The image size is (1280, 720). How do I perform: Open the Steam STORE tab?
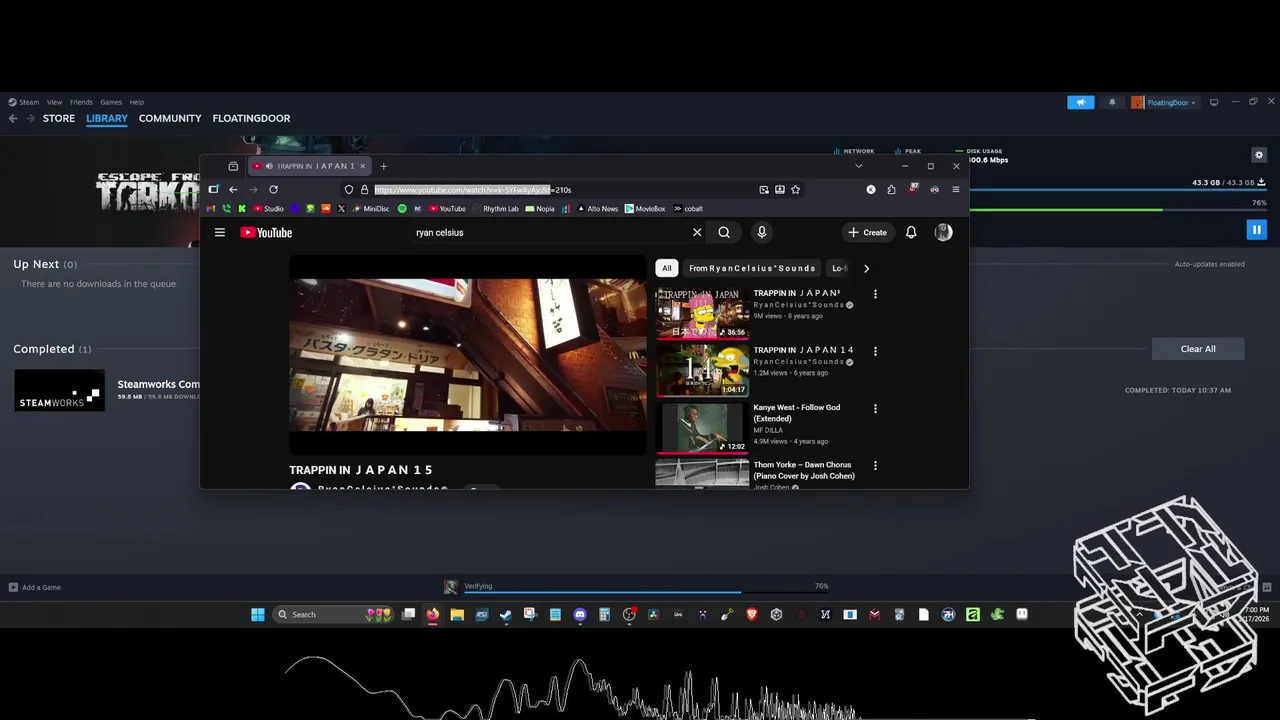(59, 118)
